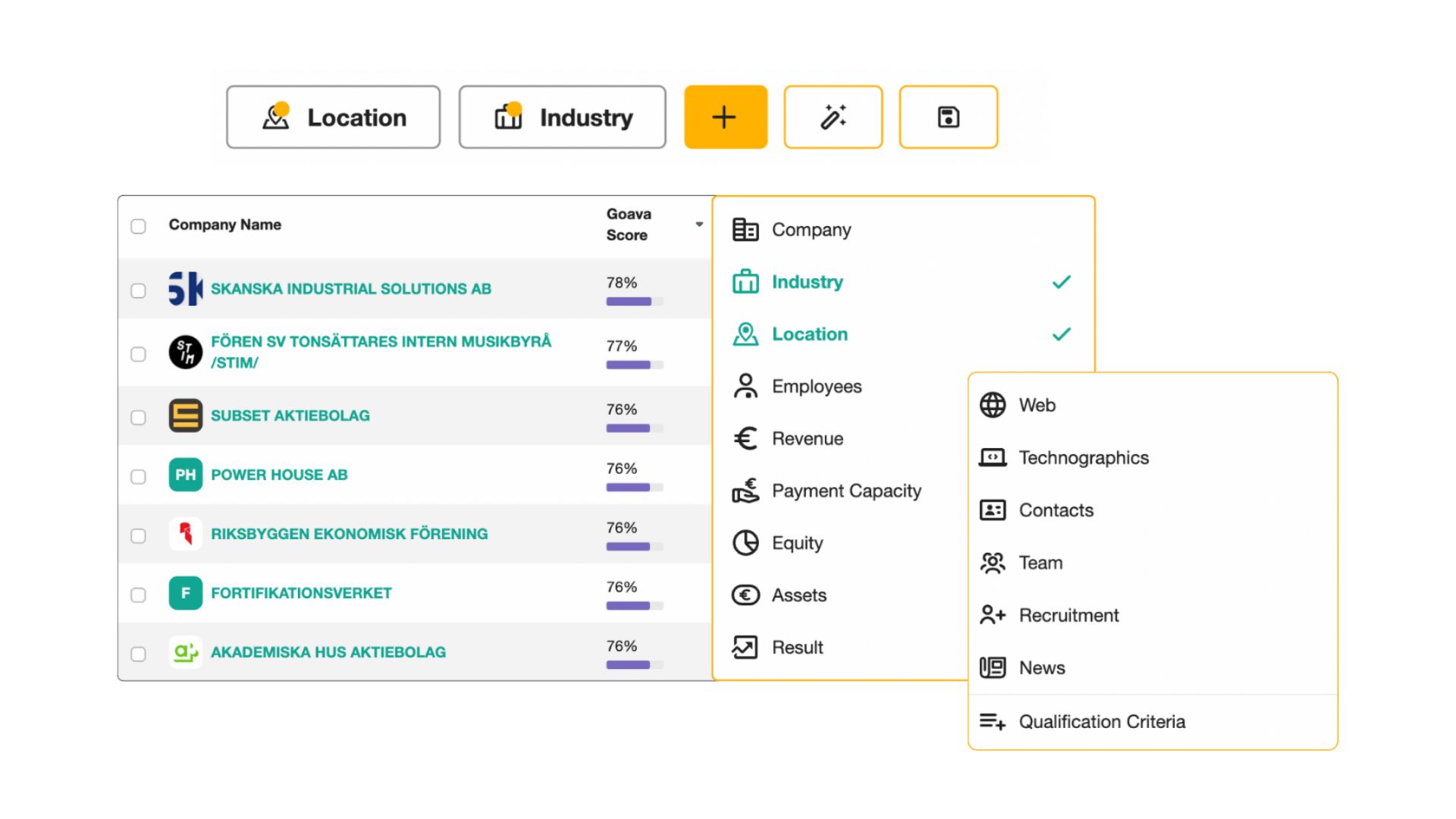Click the Equity pie chart icon
1456x819 pixels.
tap(745, 543)
